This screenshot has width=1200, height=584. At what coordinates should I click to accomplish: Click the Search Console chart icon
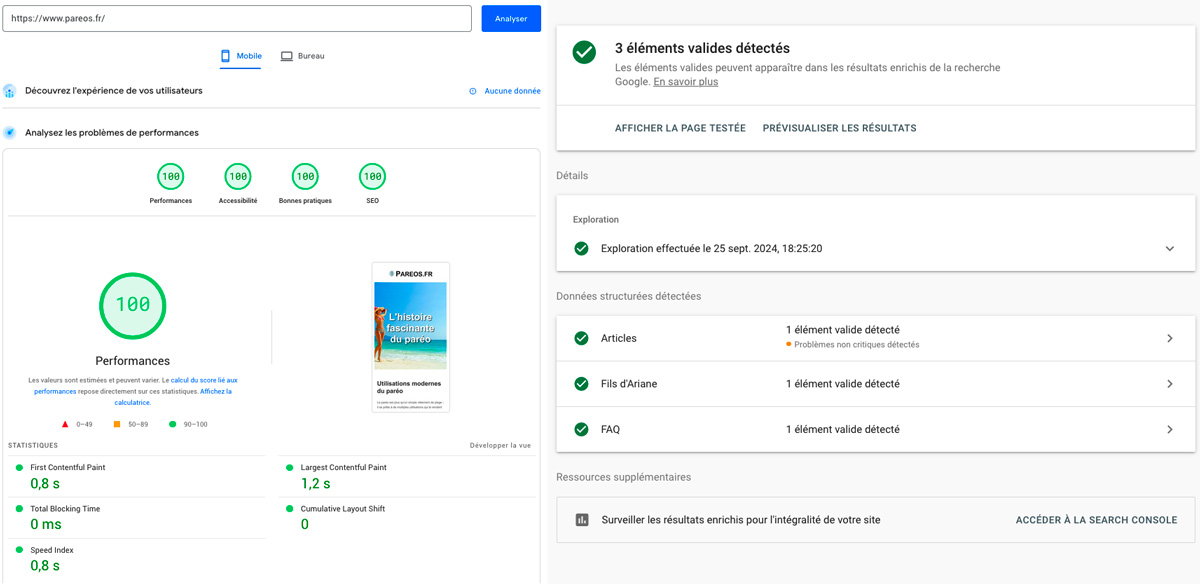(x=581, y=519)
